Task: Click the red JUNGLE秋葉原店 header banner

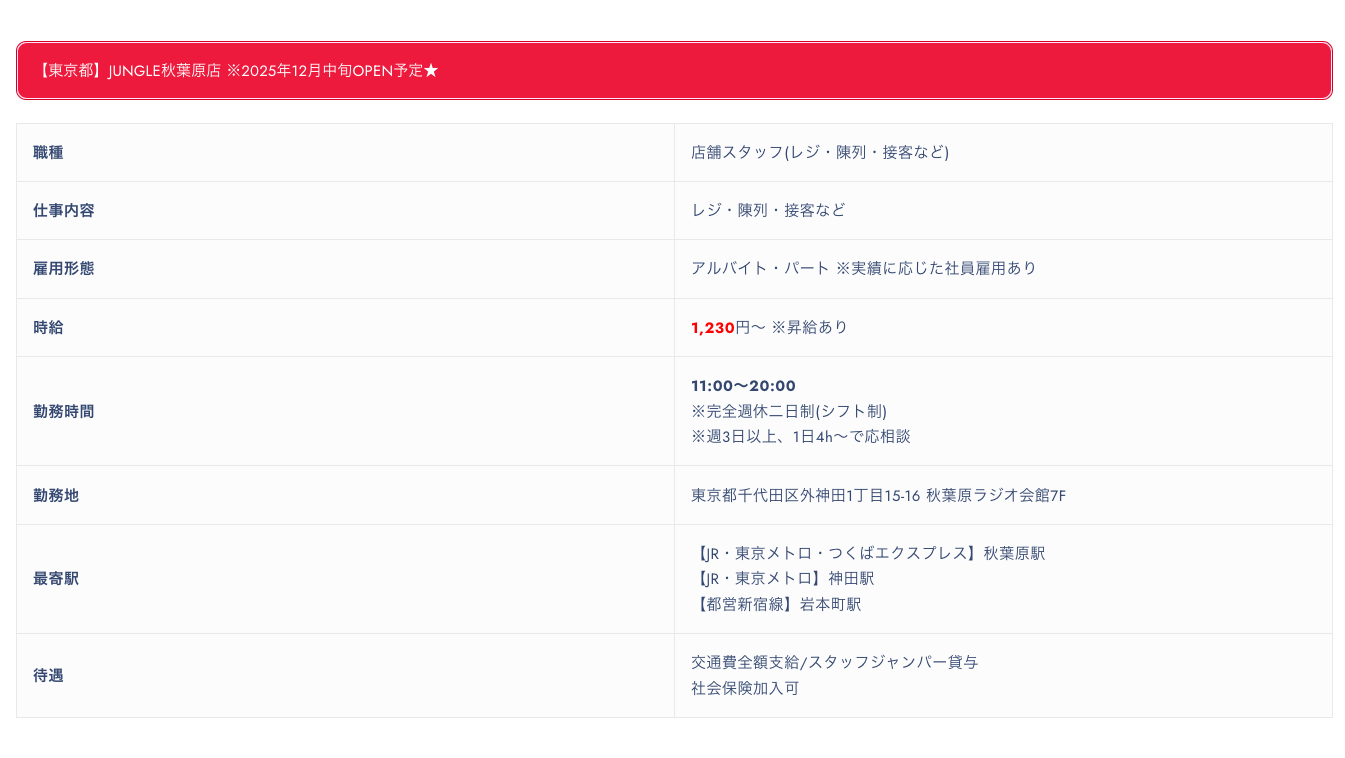Action: tap(673, 71)
